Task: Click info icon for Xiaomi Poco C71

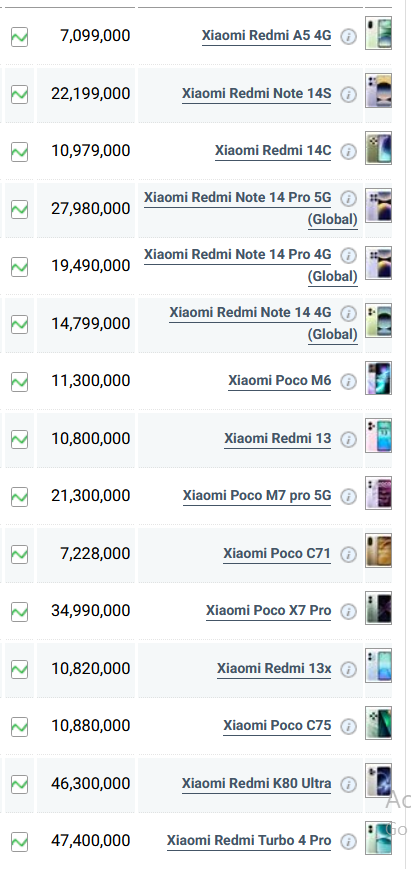Action: [348, 554]
